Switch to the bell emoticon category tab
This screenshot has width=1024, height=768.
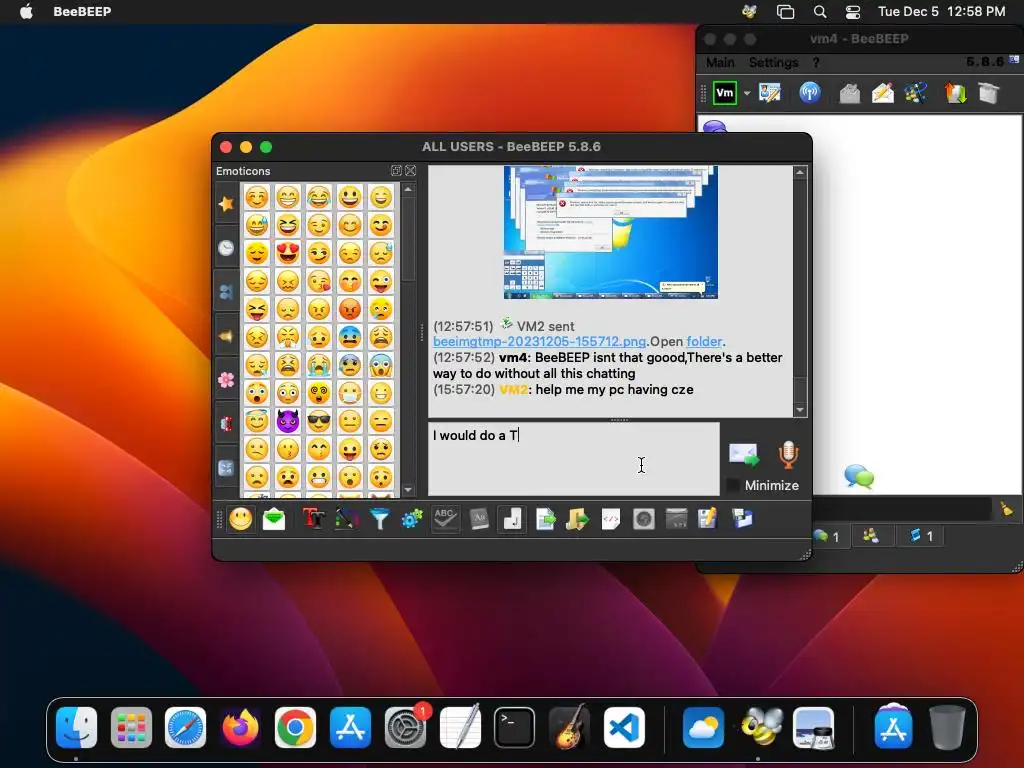click(226, 336)
